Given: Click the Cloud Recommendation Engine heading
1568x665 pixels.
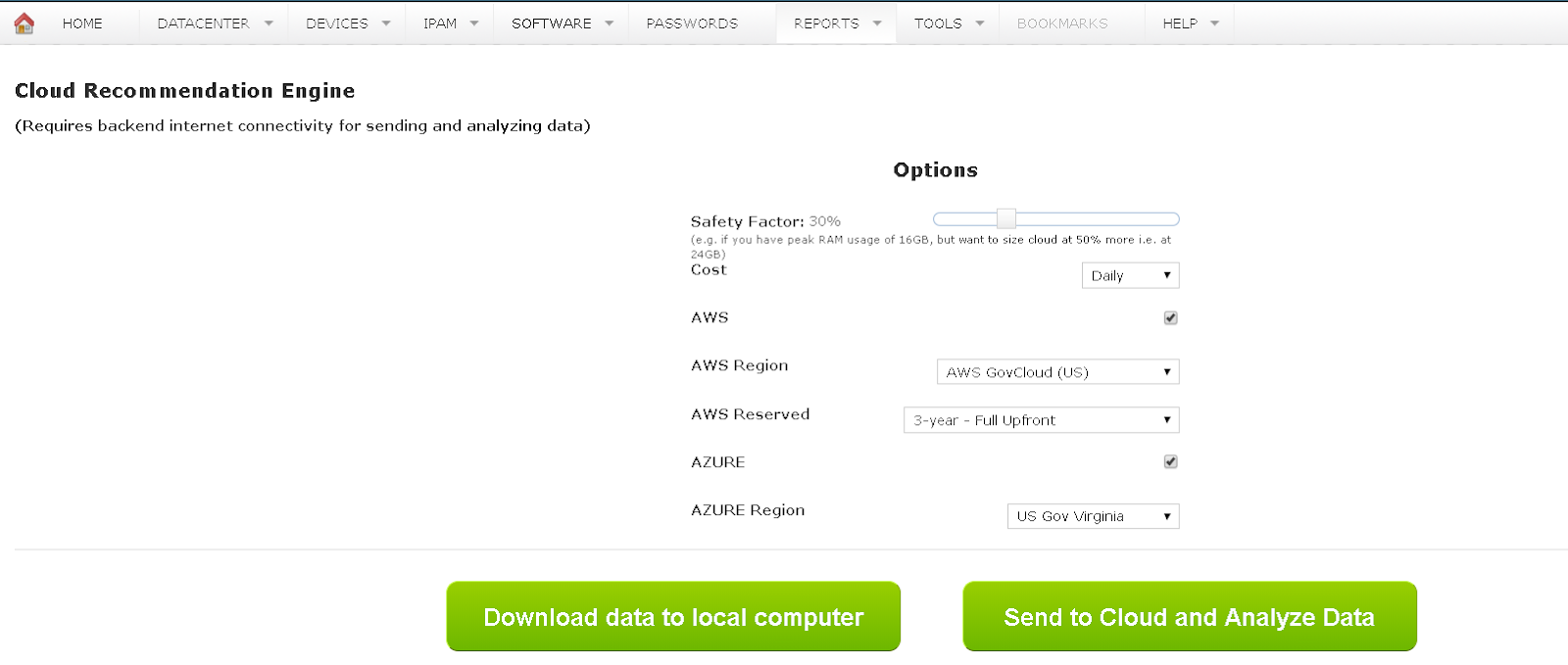Looking at the screenshot, I should 185,91.
